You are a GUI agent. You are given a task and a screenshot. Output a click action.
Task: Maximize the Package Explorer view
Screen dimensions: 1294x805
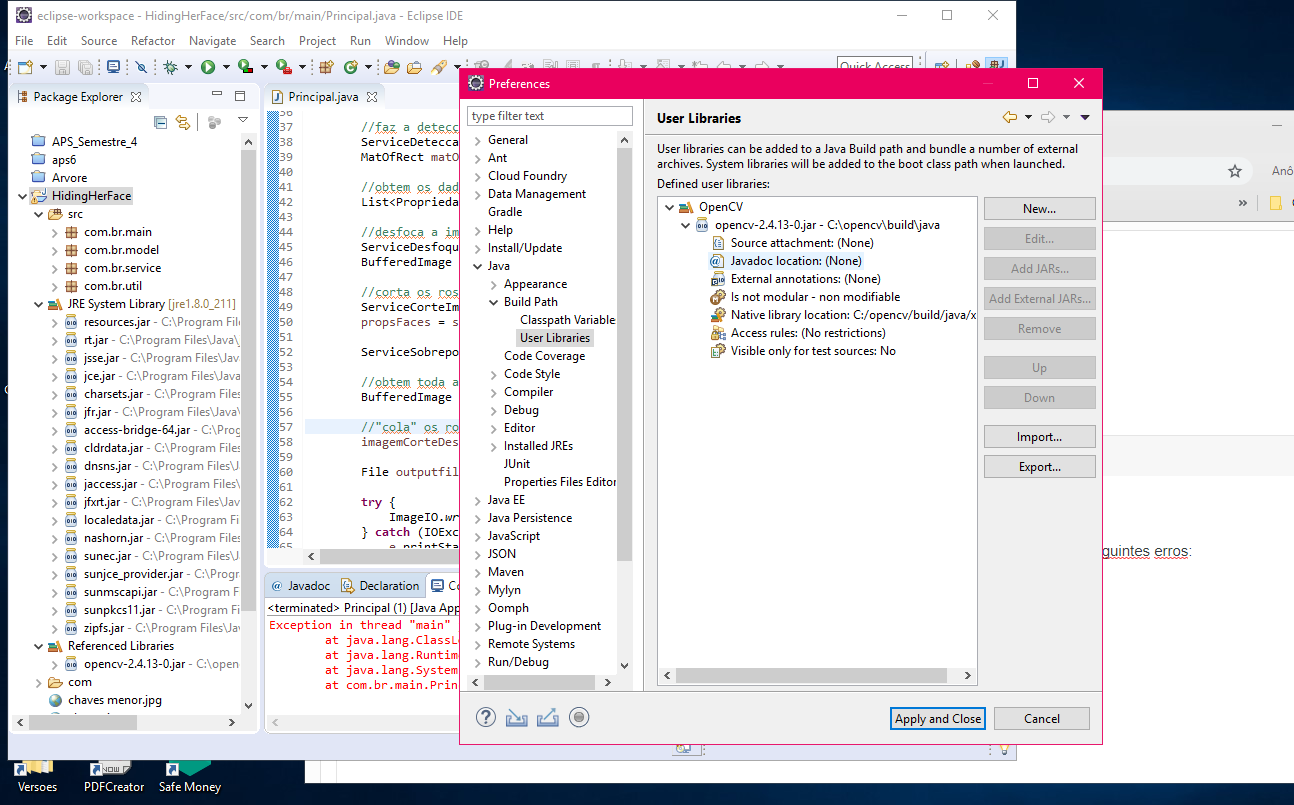pyautogui.click(x=240, y=96)
